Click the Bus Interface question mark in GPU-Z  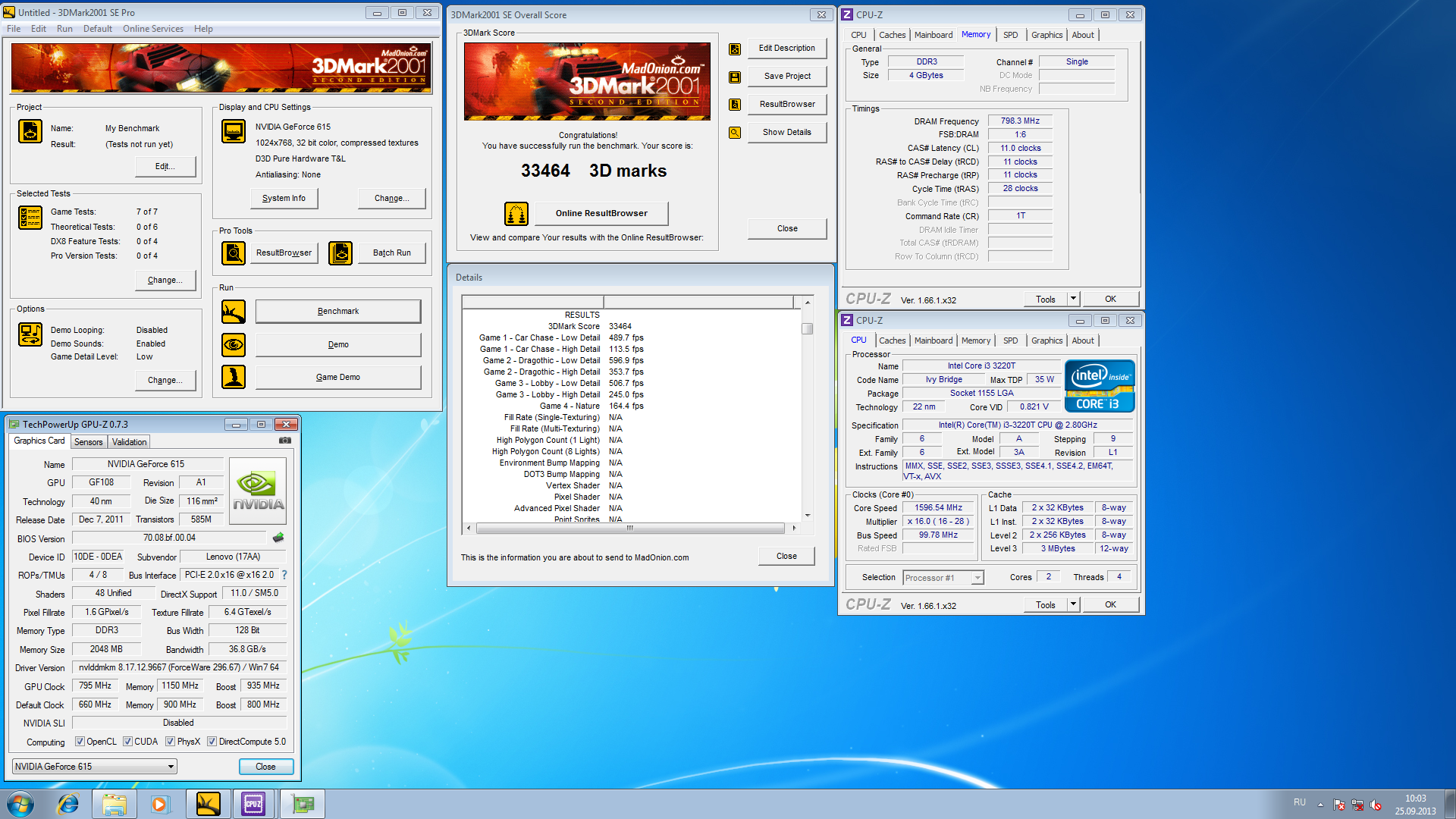(284, 575)
